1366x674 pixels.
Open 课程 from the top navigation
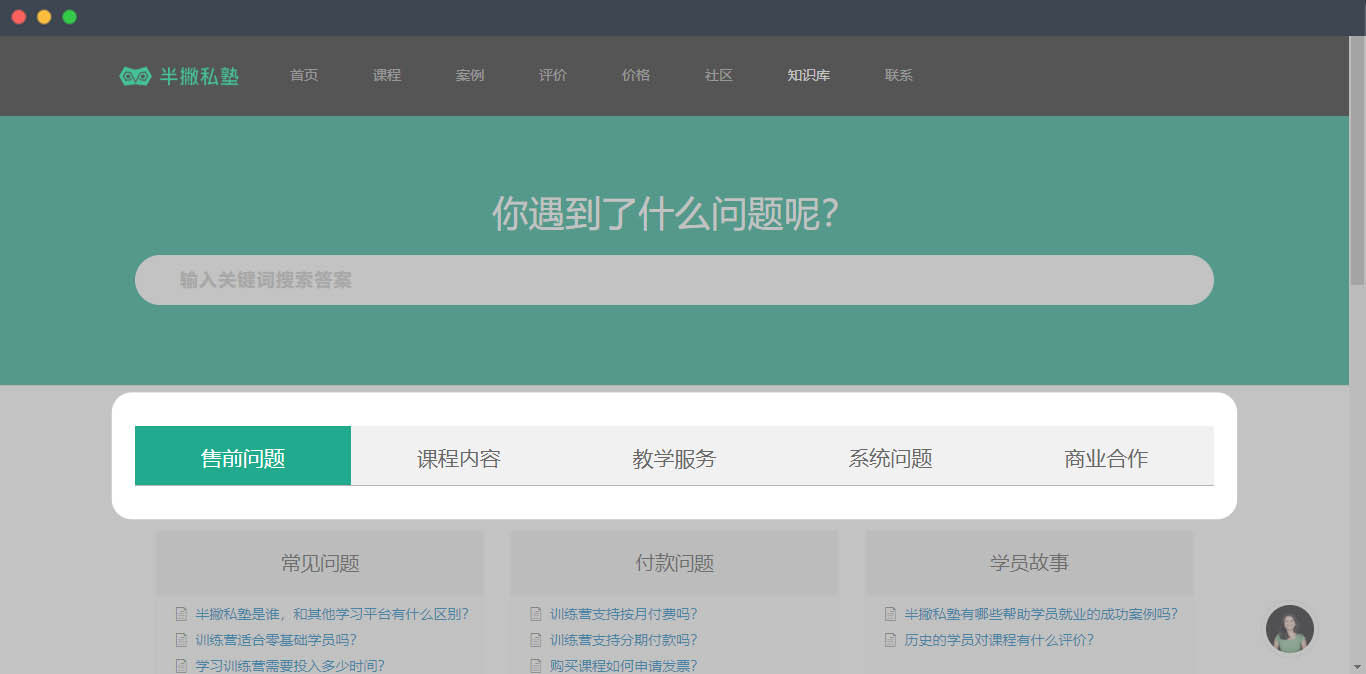pos(387,76)
